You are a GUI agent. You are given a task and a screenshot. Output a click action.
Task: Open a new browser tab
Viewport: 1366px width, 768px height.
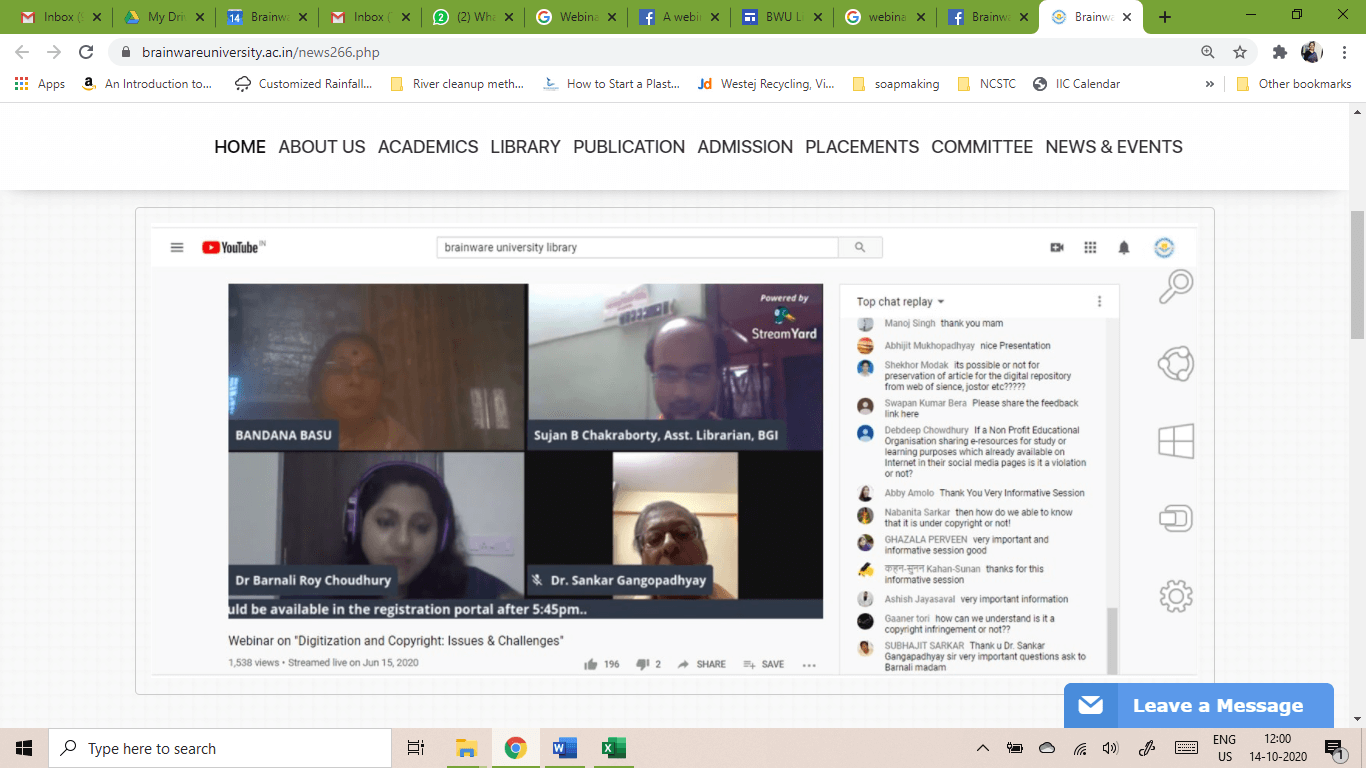point(1164,17)
